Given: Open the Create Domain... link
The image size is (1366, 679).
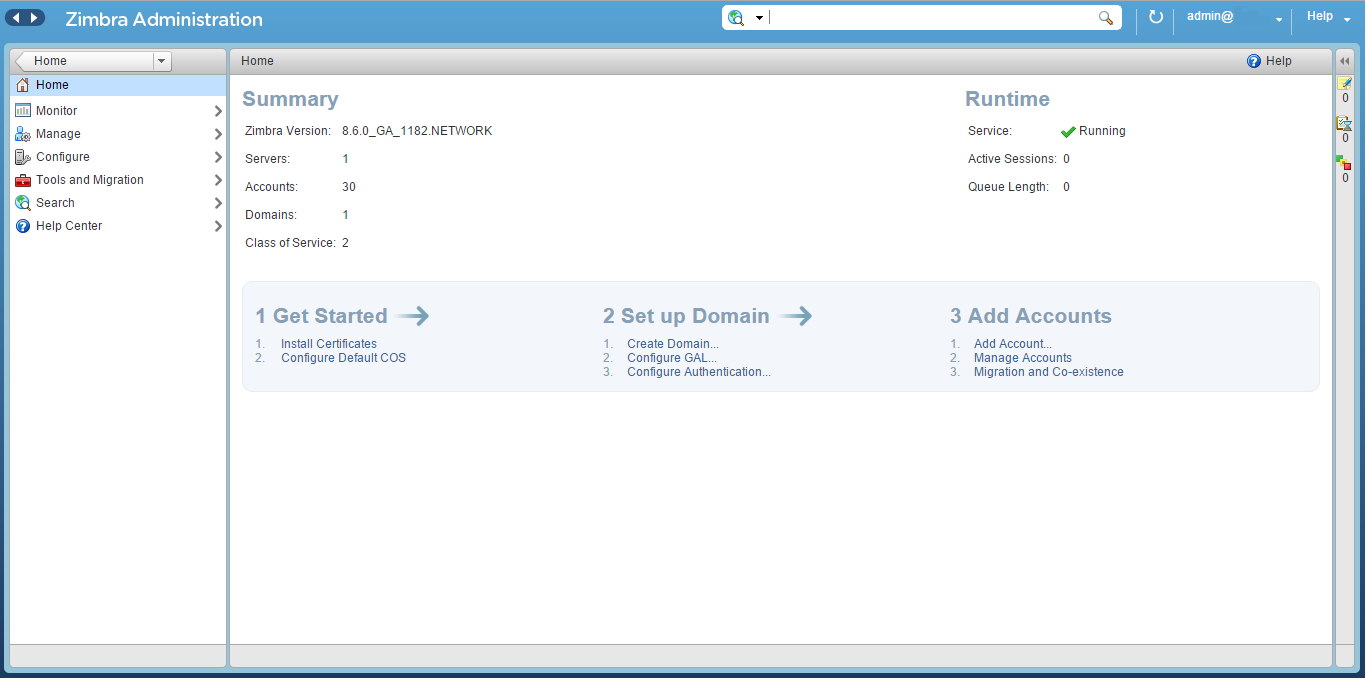Looking at the screenshot, I should pyautogui.click(x=673, y=344).
